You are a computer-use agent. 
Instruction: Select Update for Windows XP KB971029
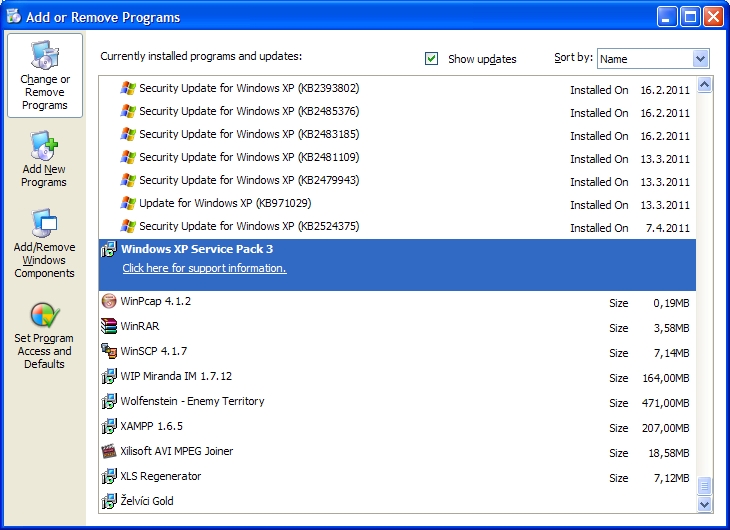point(397,203)
